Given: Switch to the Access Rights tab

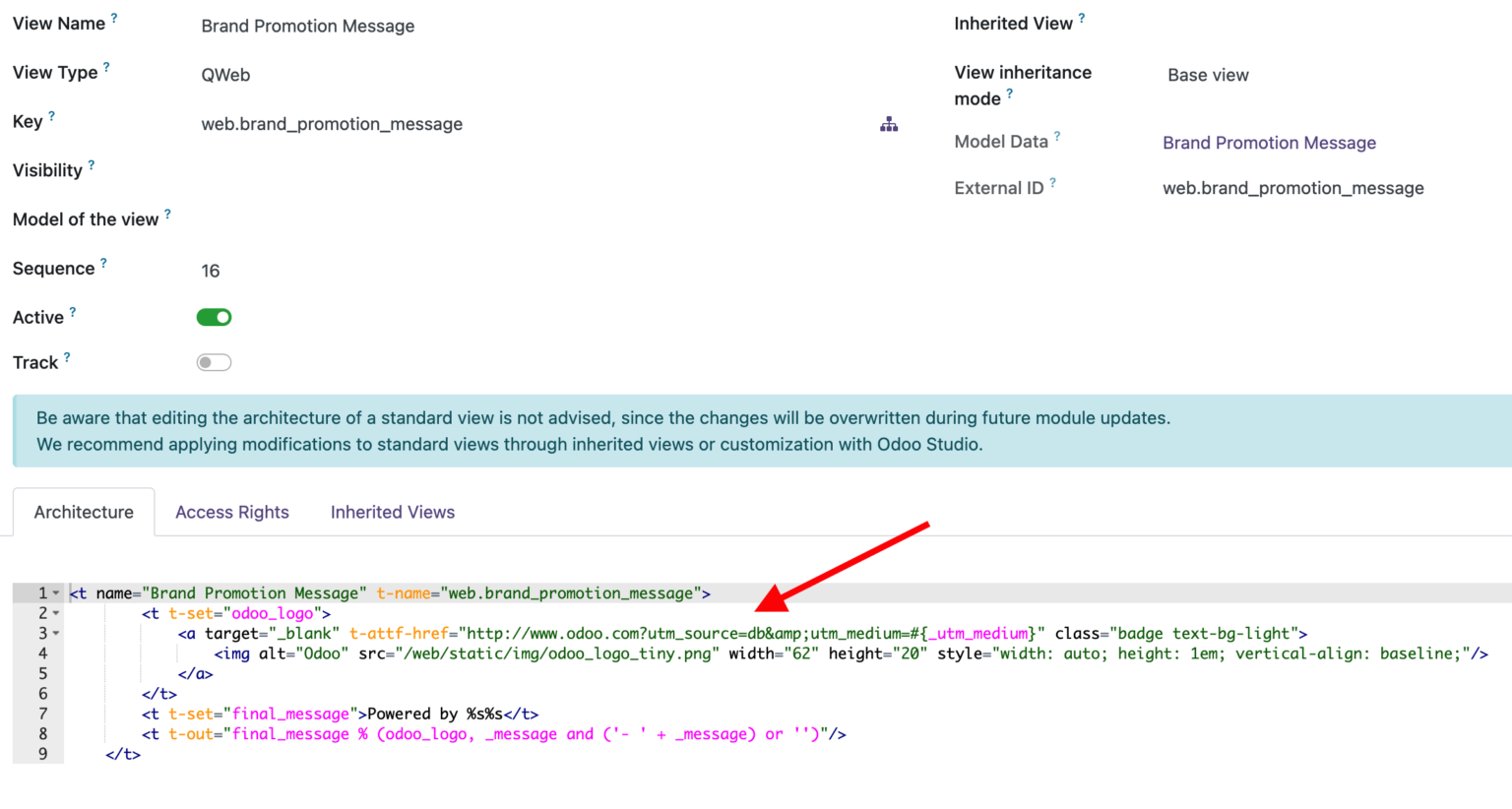Looking at the screenshot, I should coord(232,512).
